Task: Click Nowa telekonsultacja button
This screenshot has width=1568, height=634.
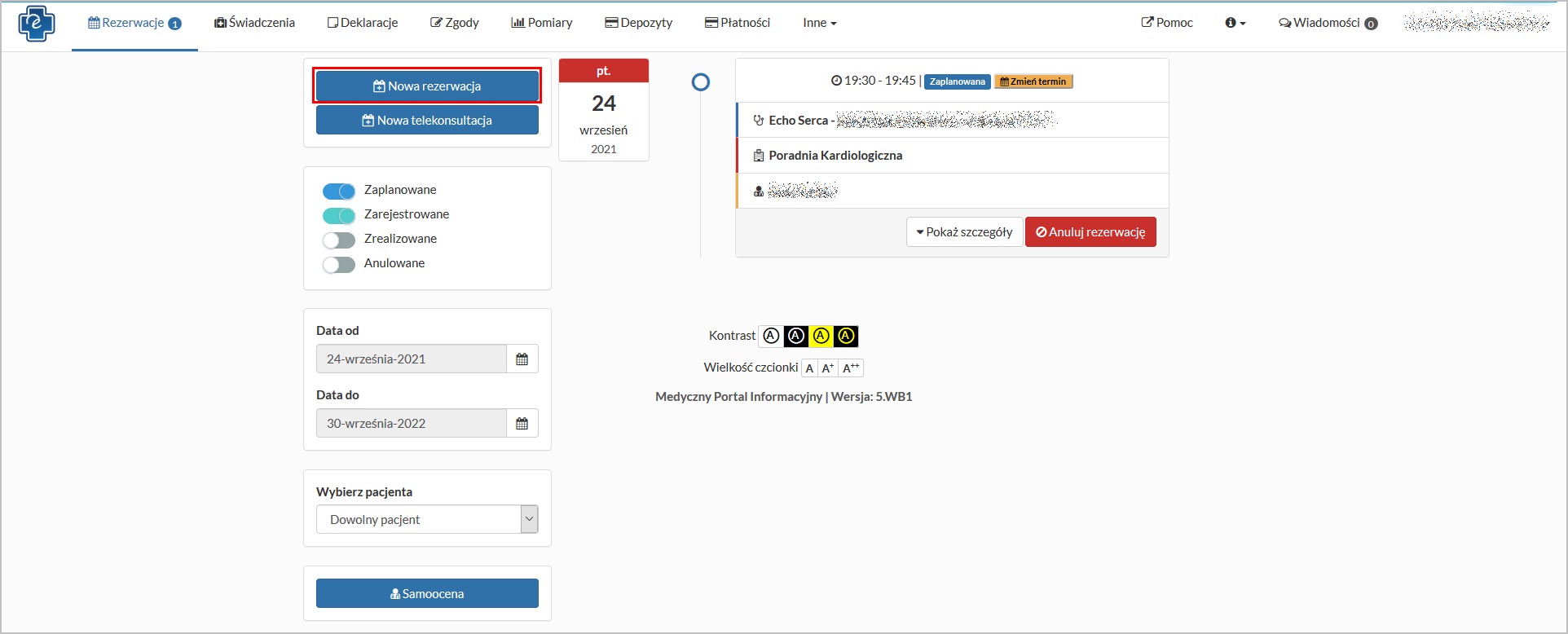Action: tap(427, 120)
